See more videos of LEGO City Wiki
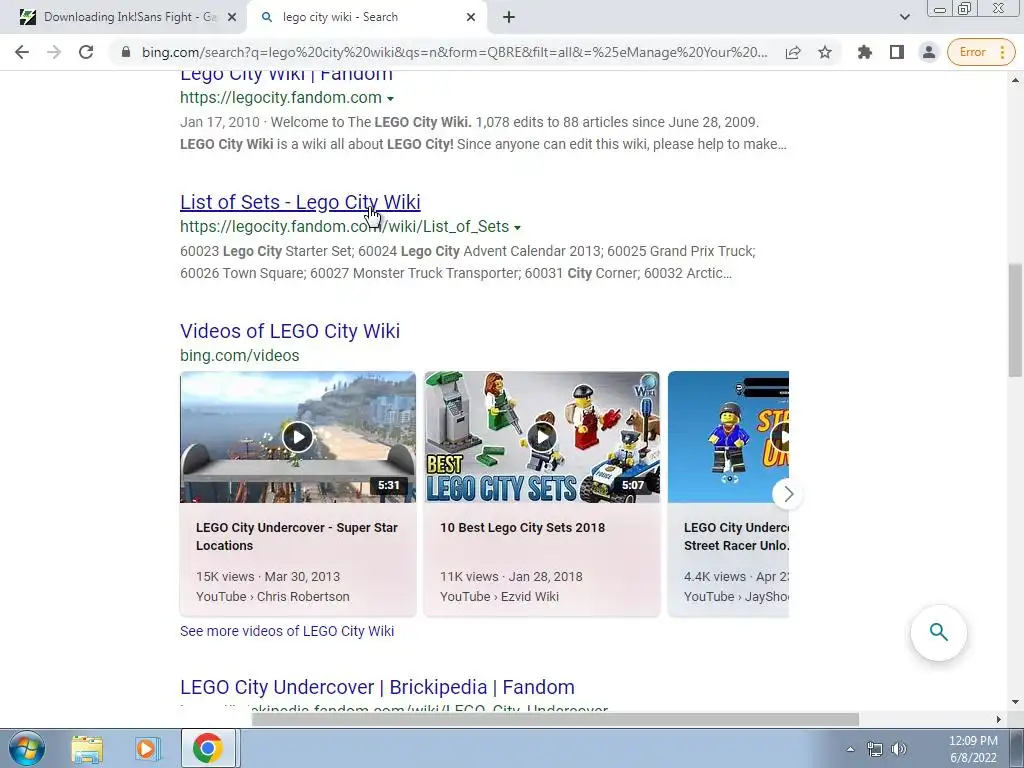 [x=287, y=632]
